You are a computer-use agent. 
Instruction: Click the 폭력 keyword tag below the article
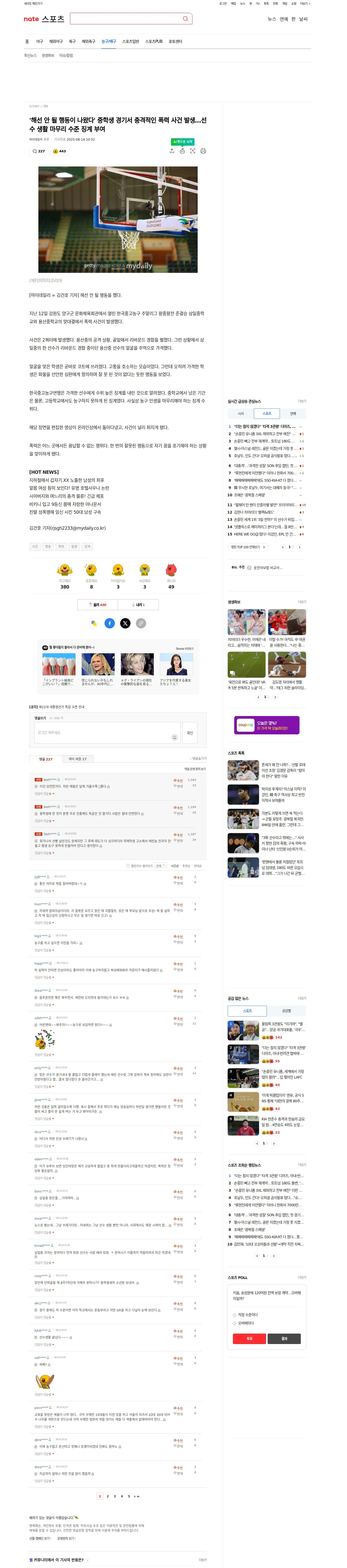(x=61, y=547)
